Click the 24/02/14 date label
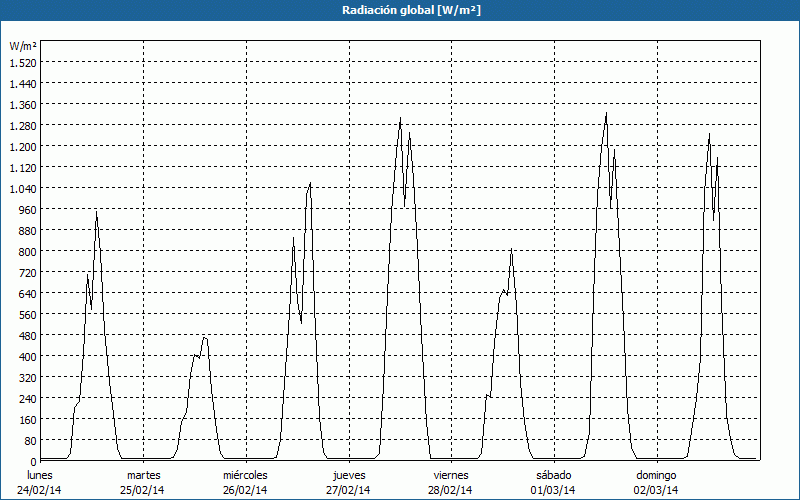The height and width of the screenshot is (500, 800). coord(40,490)
